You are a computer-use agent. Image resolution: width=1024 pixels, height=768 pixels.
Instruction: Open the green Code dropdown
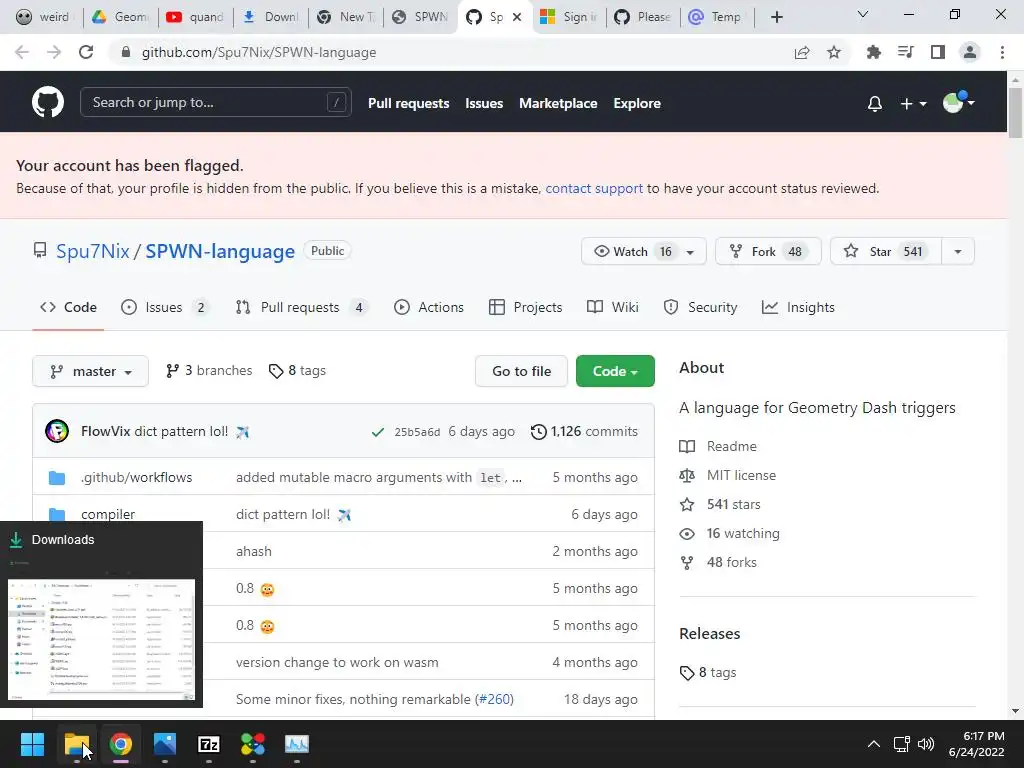click(x=615, y=371)
